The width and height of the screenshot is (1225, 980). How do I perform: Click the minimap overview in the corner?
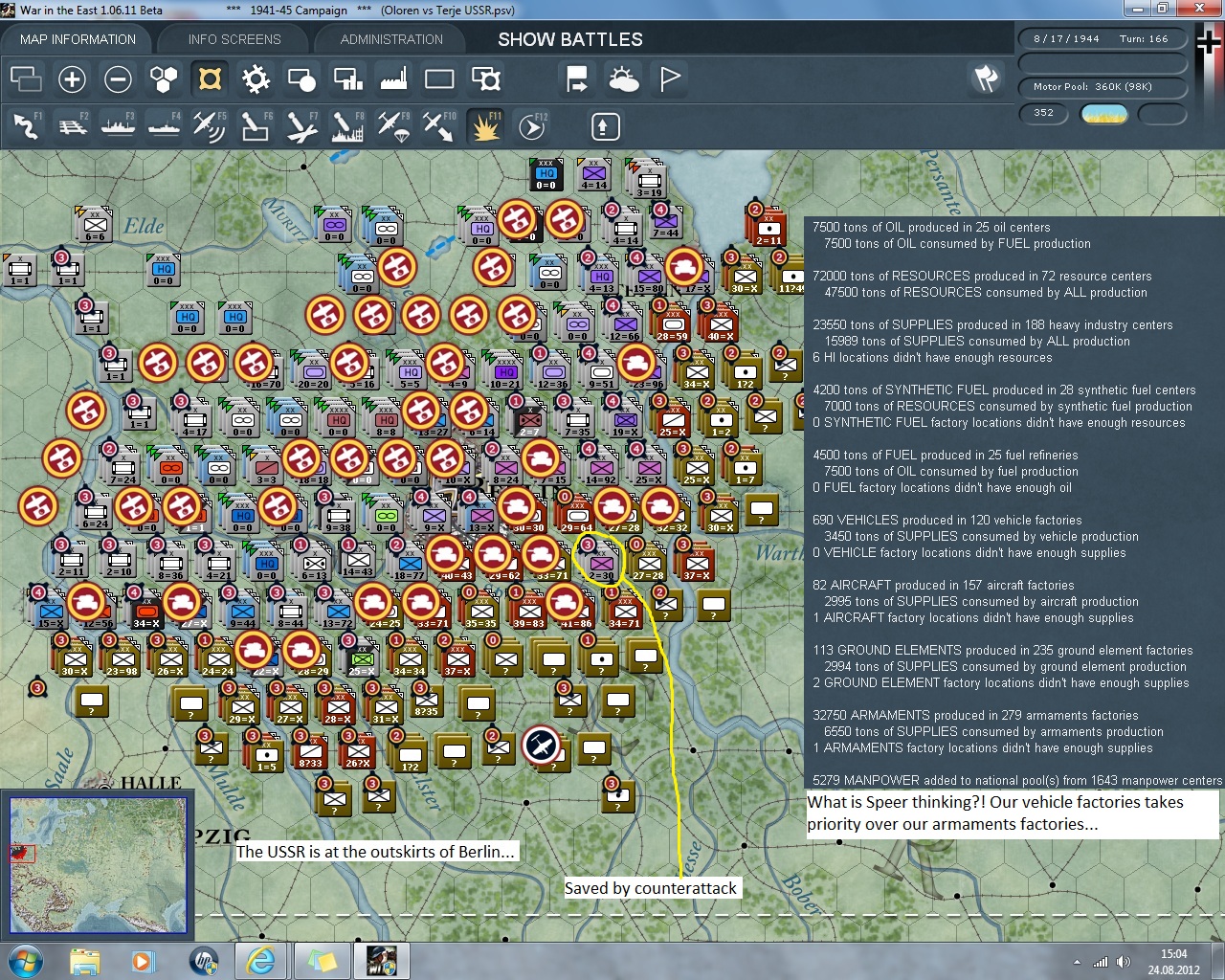(x=98, y=864)
